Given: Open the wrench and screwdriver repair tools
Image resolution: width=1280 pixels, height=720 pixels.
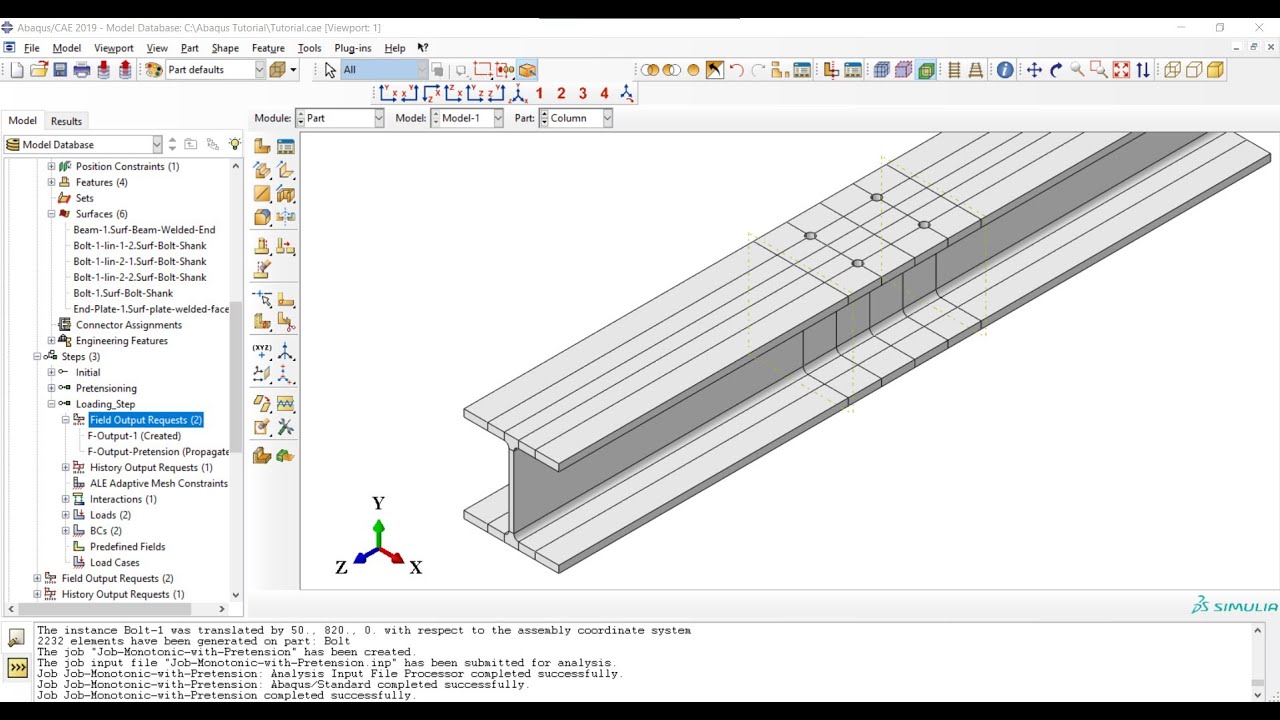Looking at the screenshot, I should pyautogui.click(x=286, y=428).
